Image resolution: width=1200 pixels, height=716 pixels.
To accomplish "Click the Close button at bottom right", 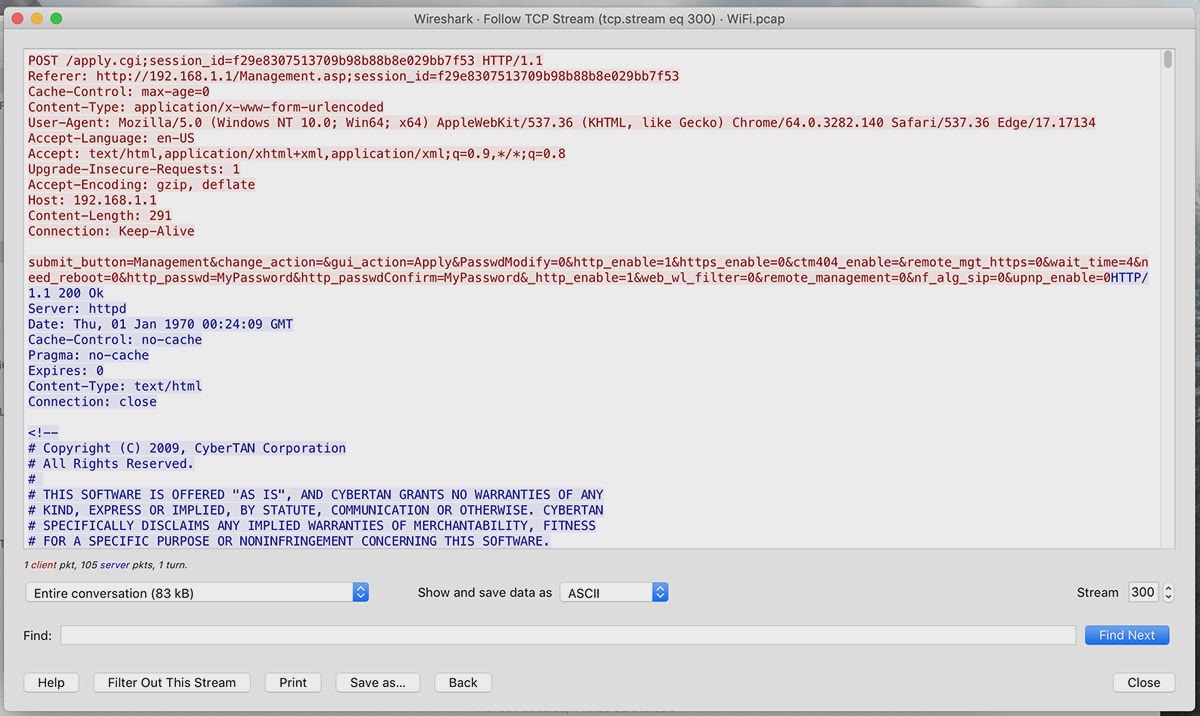I will coord(1144,683).
